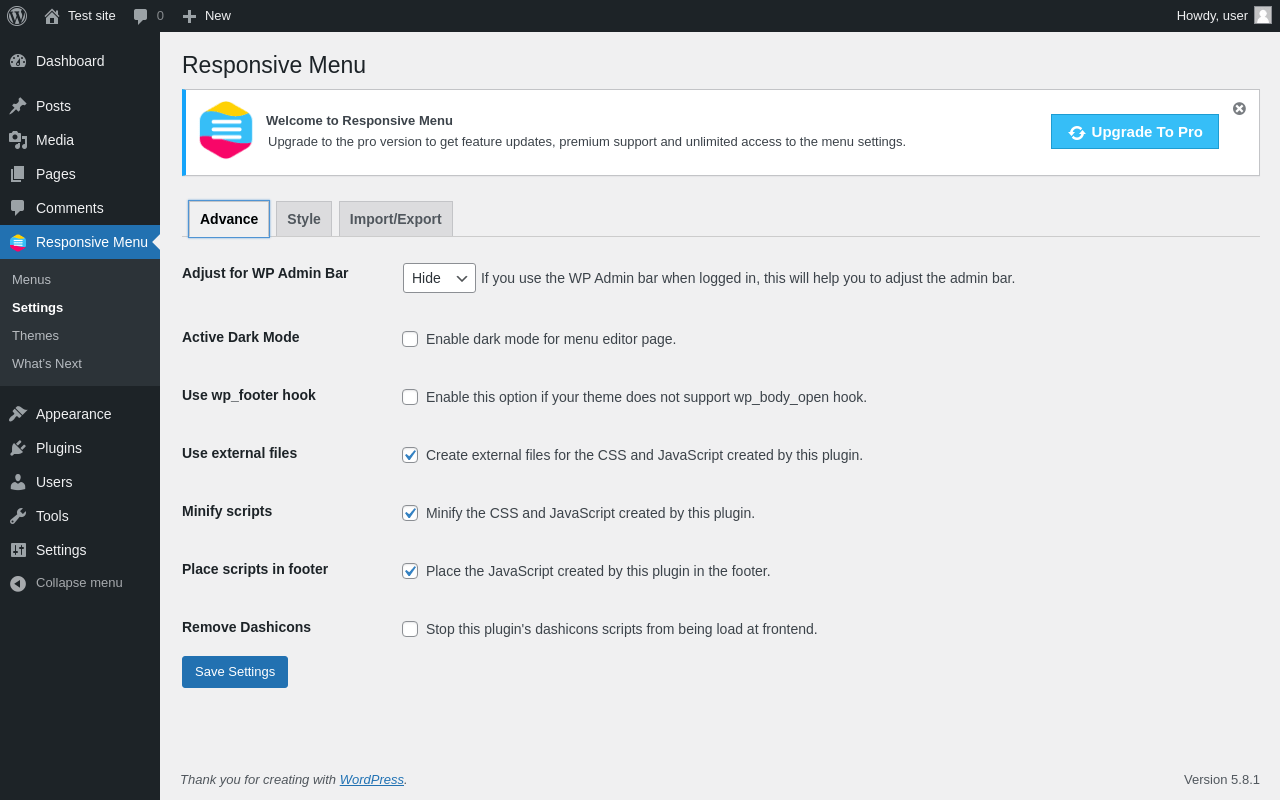
Task: Switch to the Import/Export tab
Action: pos(396,219)
